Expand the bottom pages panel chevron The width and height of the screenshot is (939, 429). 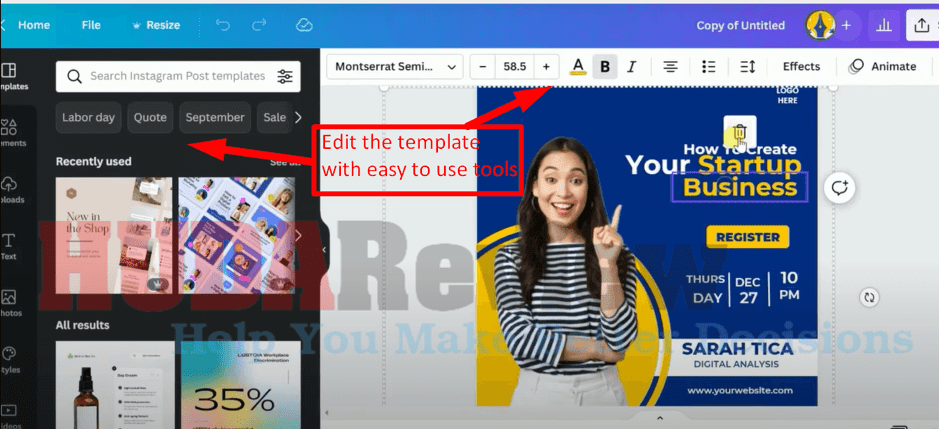coord(660,418)
